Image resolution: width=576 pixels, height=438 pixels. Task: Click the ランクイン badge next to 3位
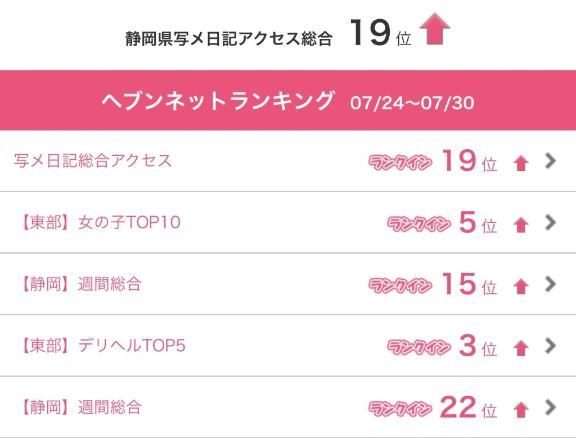coord(419,347)
